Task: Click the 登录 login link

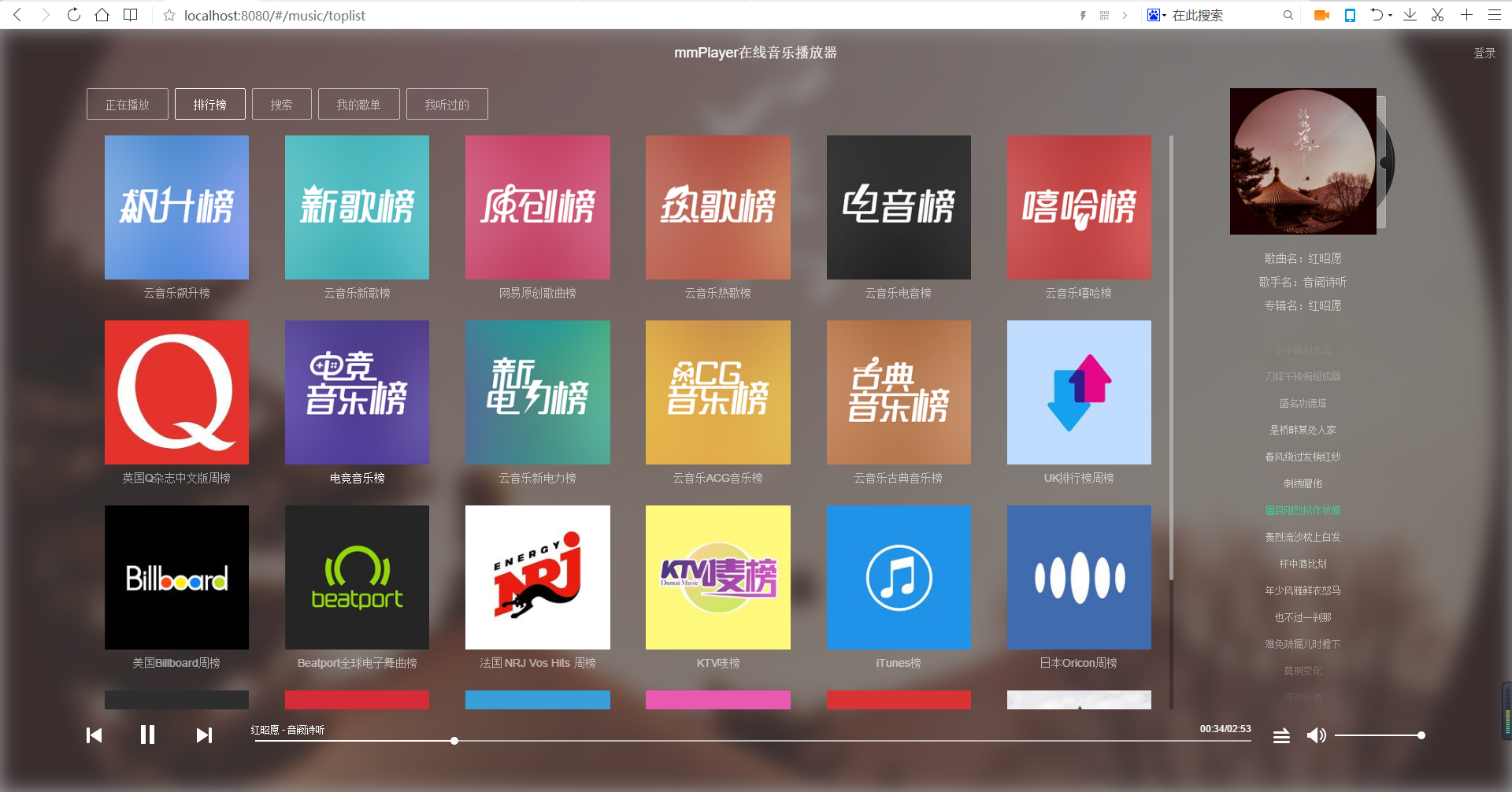Action: [x=1484, y=53]
